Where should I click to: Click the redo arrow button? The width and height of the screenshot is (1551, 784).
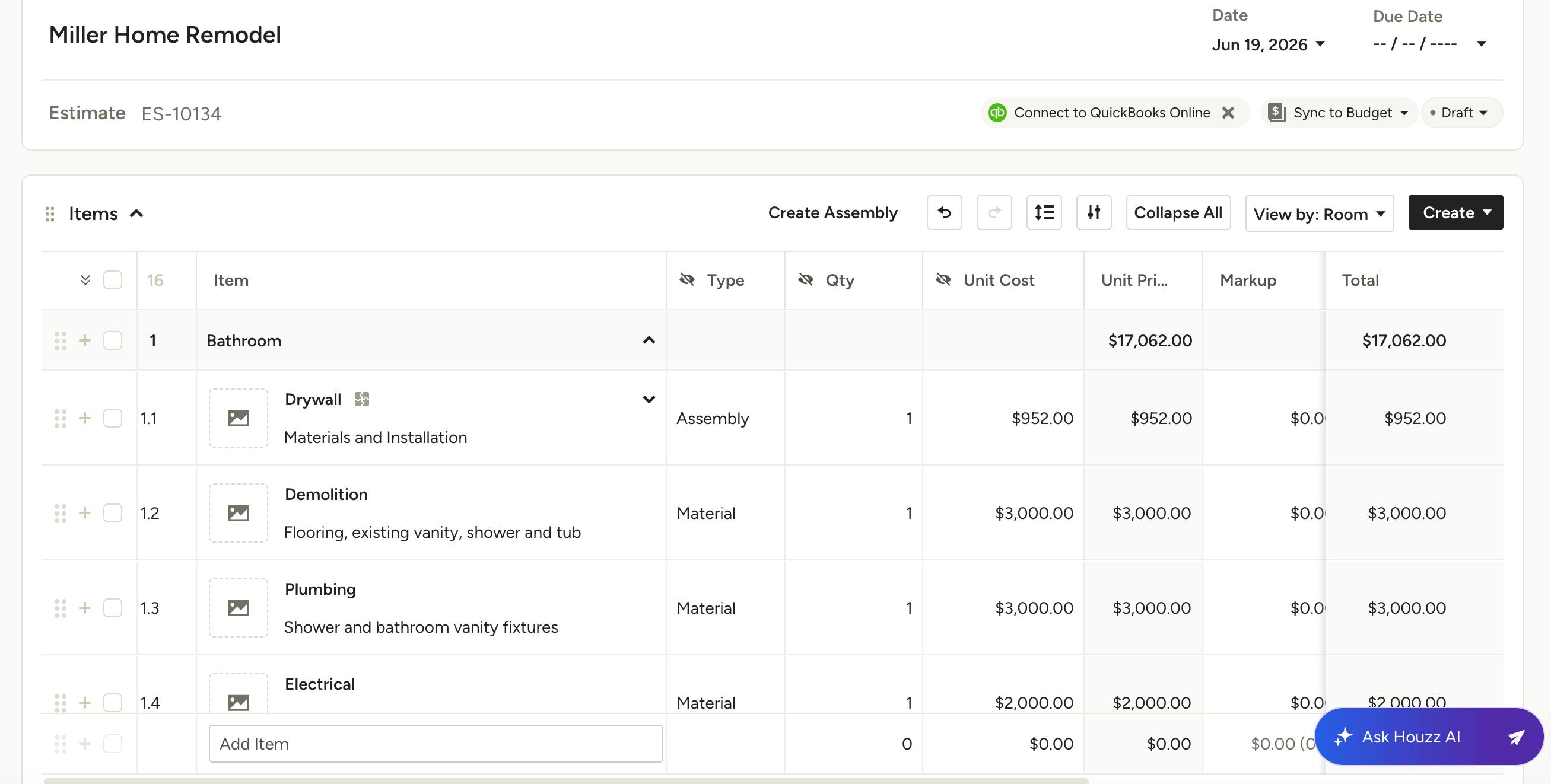994,212
